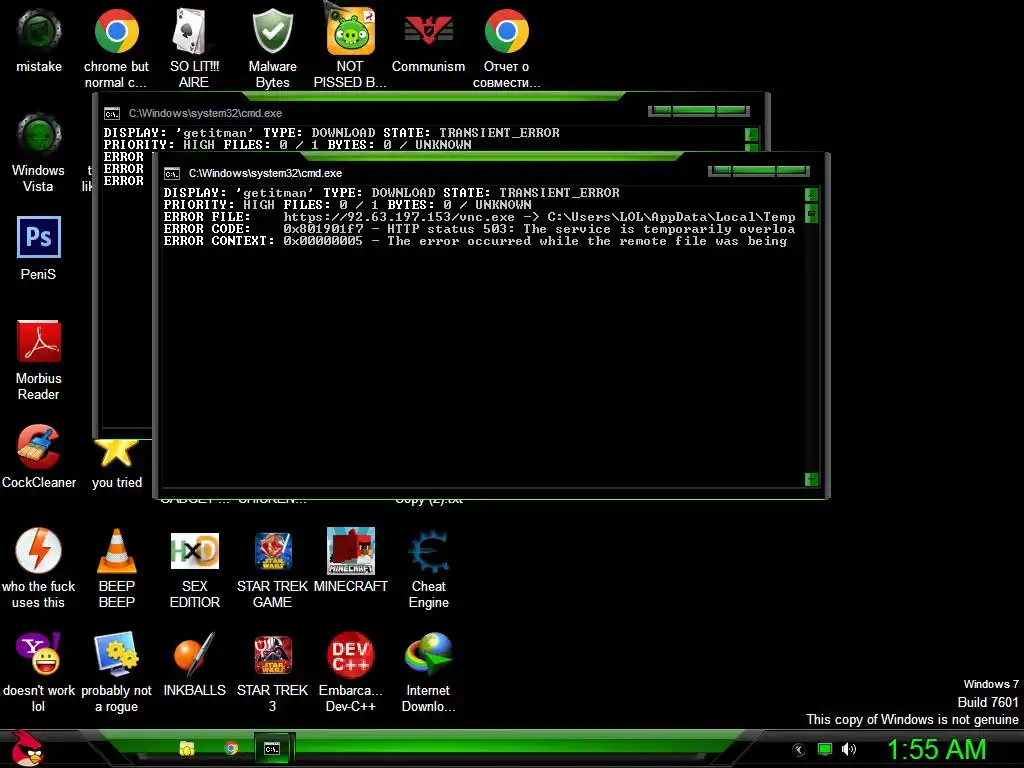Viewport: 1024px width, 768px height.
Task: Click the 1:55 AM clock
Action: [x=936, y=749]
